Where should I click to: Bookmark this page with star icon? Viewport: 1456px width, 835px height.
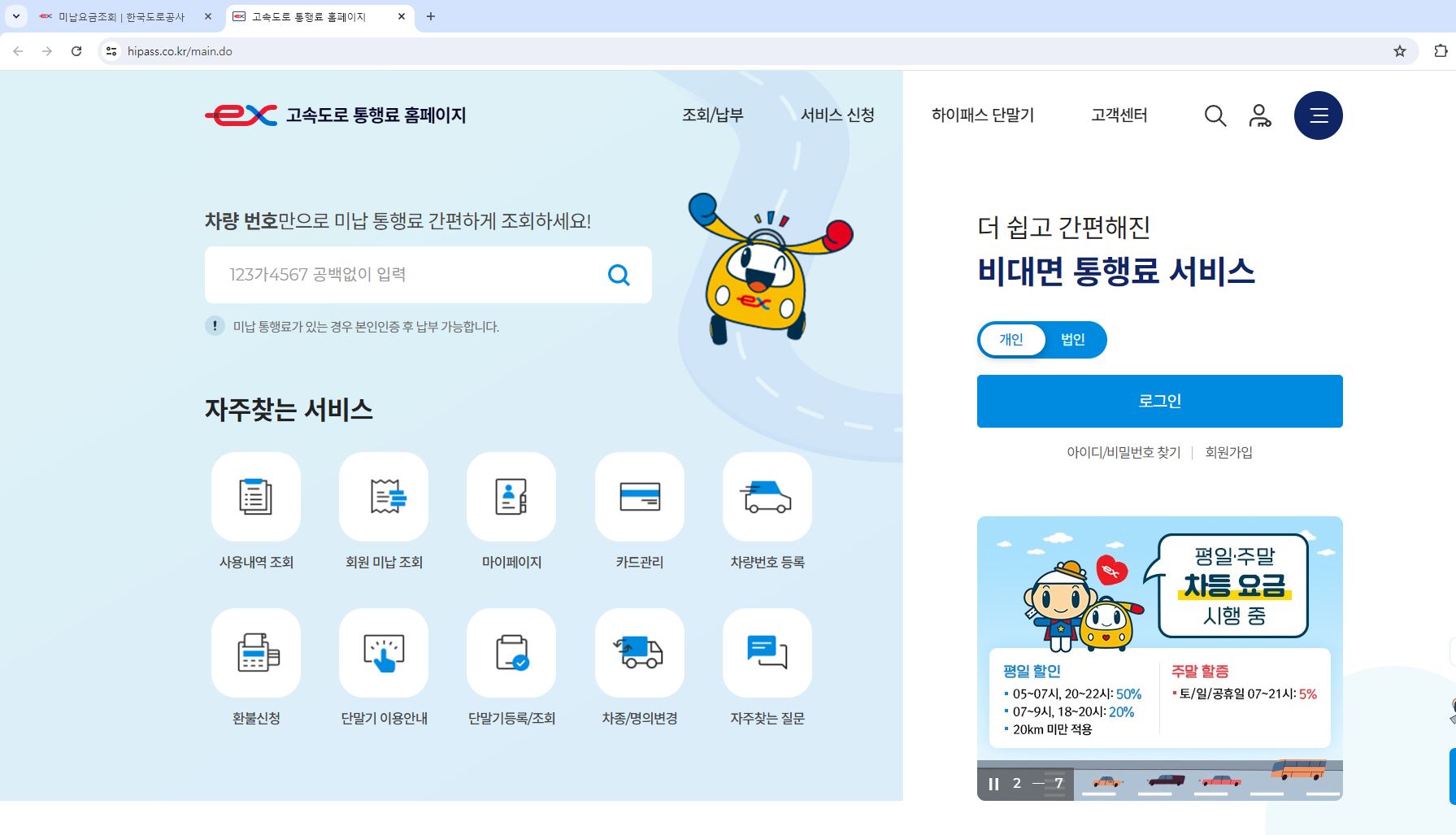click(1400, 51)
